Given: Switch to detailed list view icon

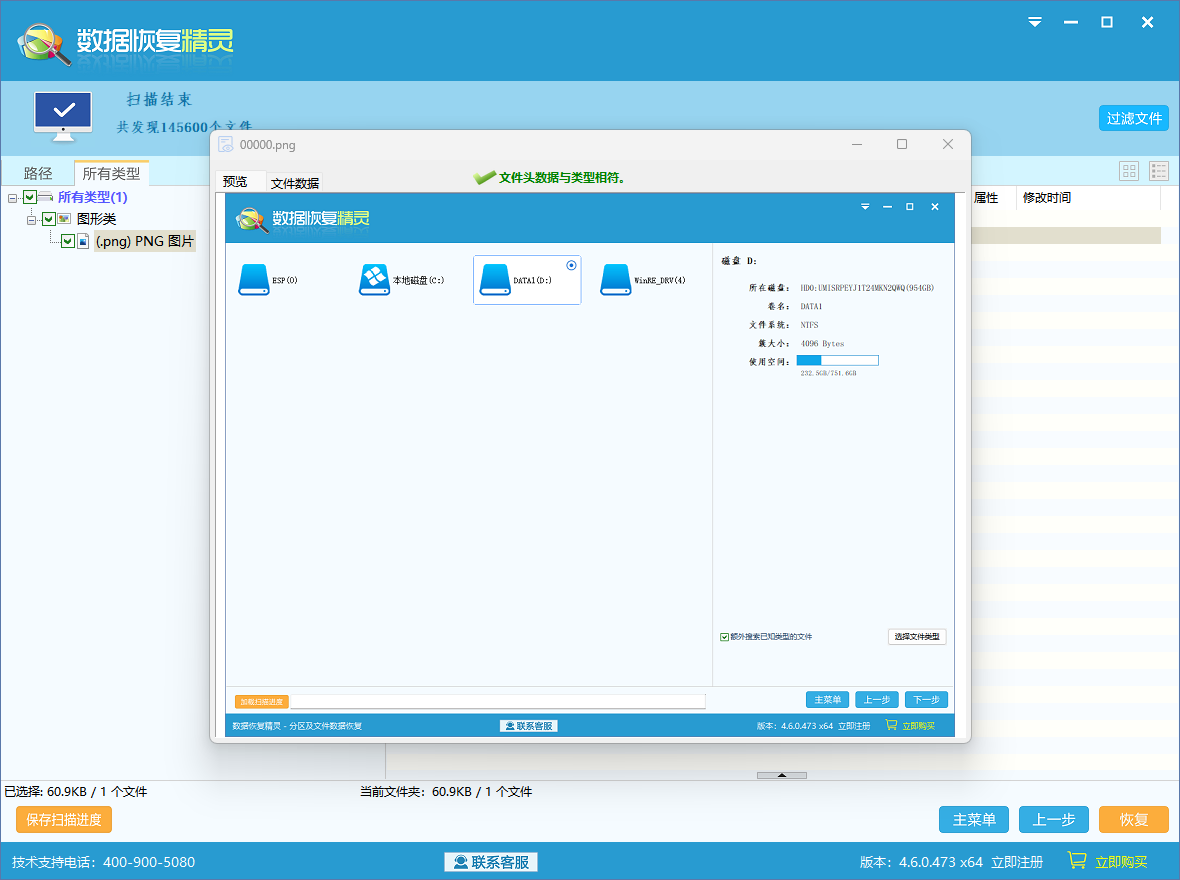Looking at the screenshot, I should tap(1158, 171).
